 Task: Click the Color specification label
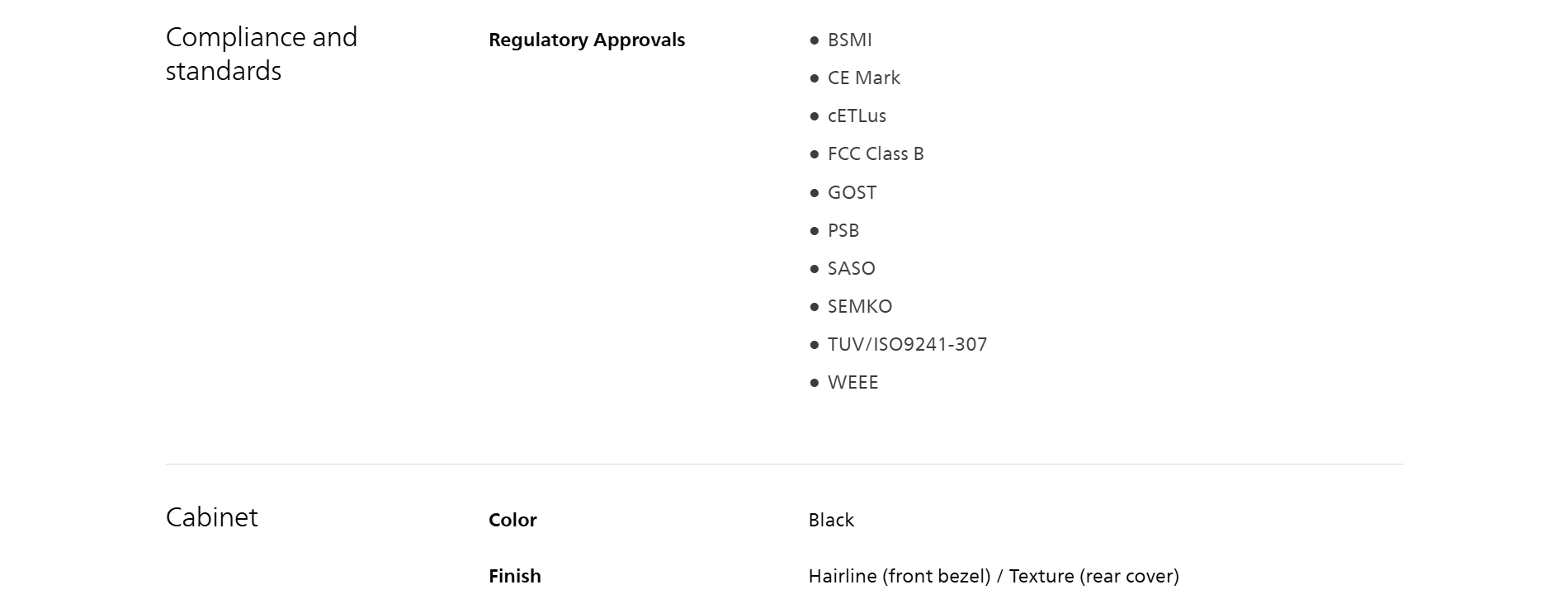coord(512,520)
